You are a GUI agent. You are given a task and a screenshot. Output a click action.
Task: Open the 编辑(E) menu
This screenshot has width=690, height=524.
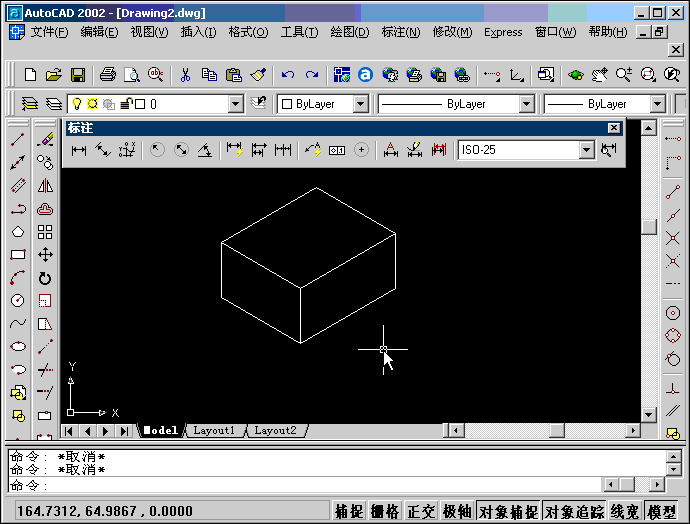click(99, 32)
